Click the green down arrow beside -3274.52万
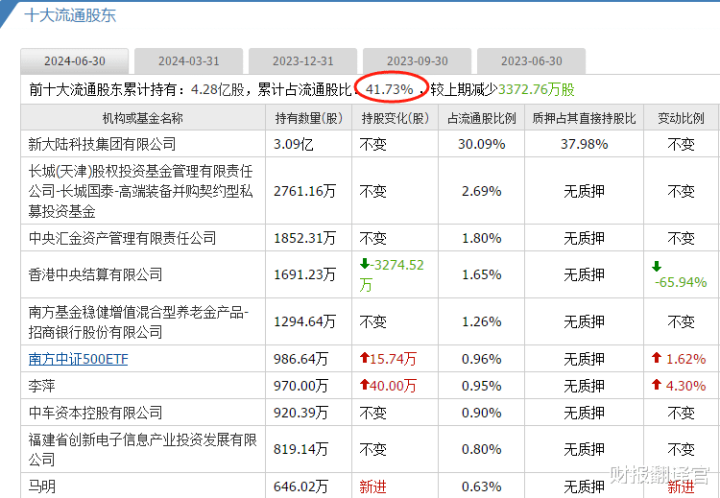The image size is (720, 498). coord(365,264)
